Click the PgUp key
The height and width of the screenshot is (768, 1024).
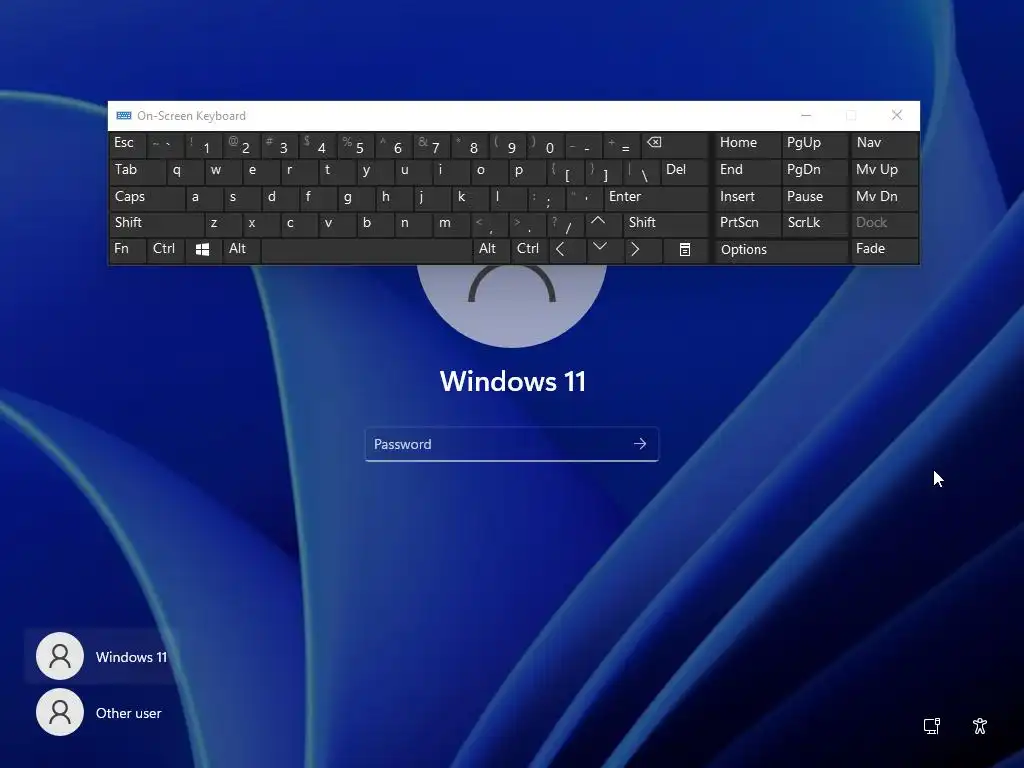(x=815, y=145)
